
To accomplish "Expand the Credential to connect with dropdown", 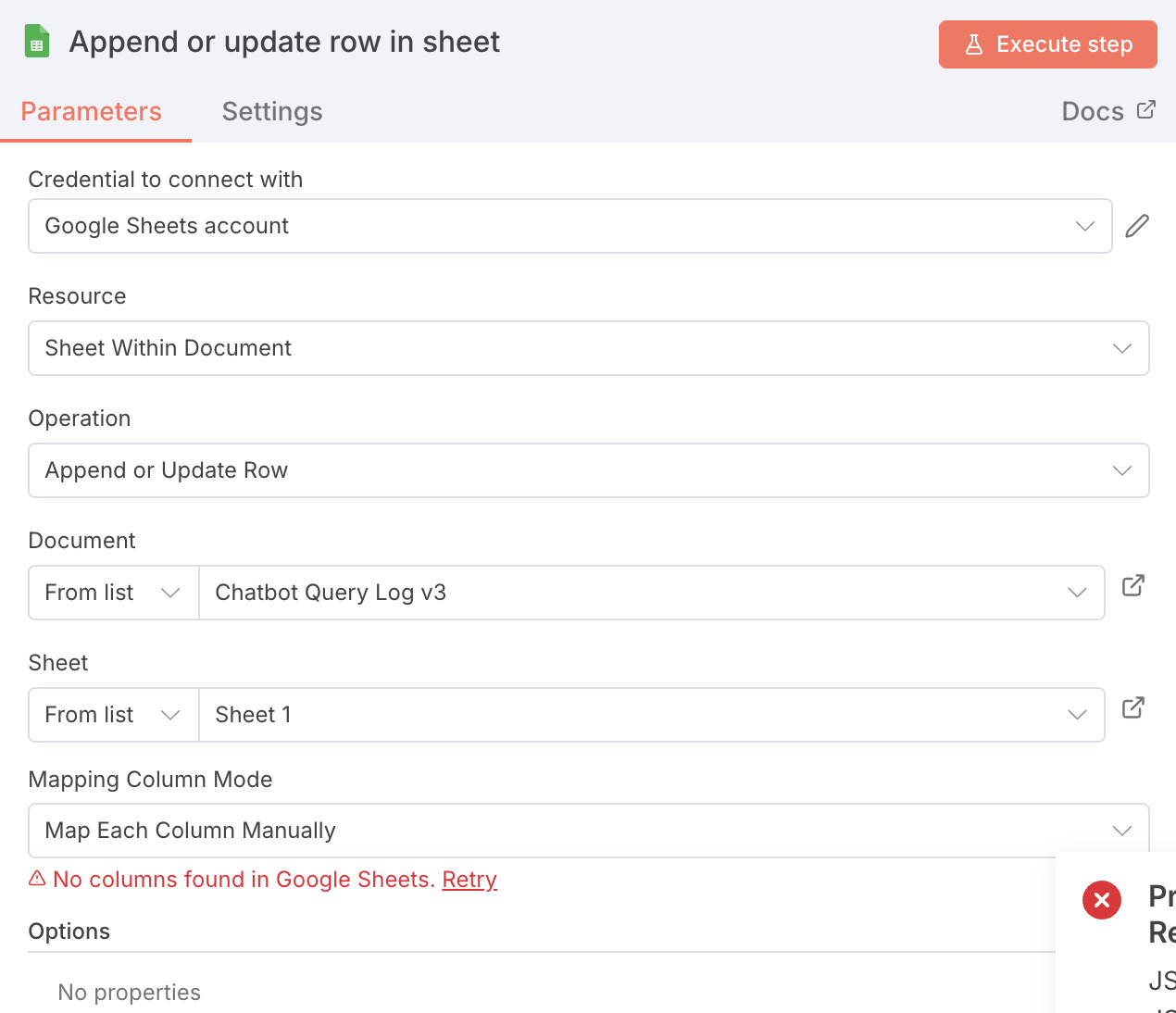I will pos(569,226).
